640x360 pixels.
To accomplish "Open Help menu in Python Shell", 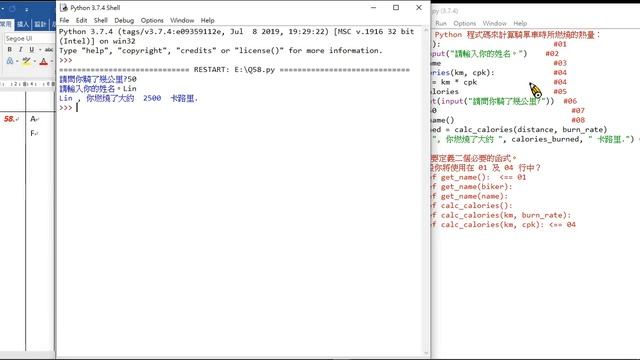I will pos(207,20).
